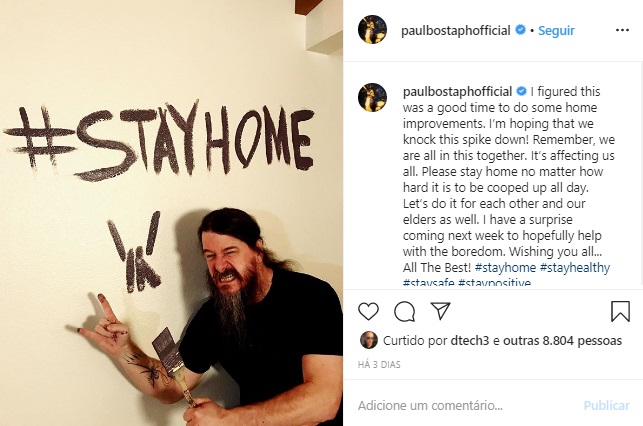Follow account via Seguir link
Screen dimensions: 643x426
[556, 30]
